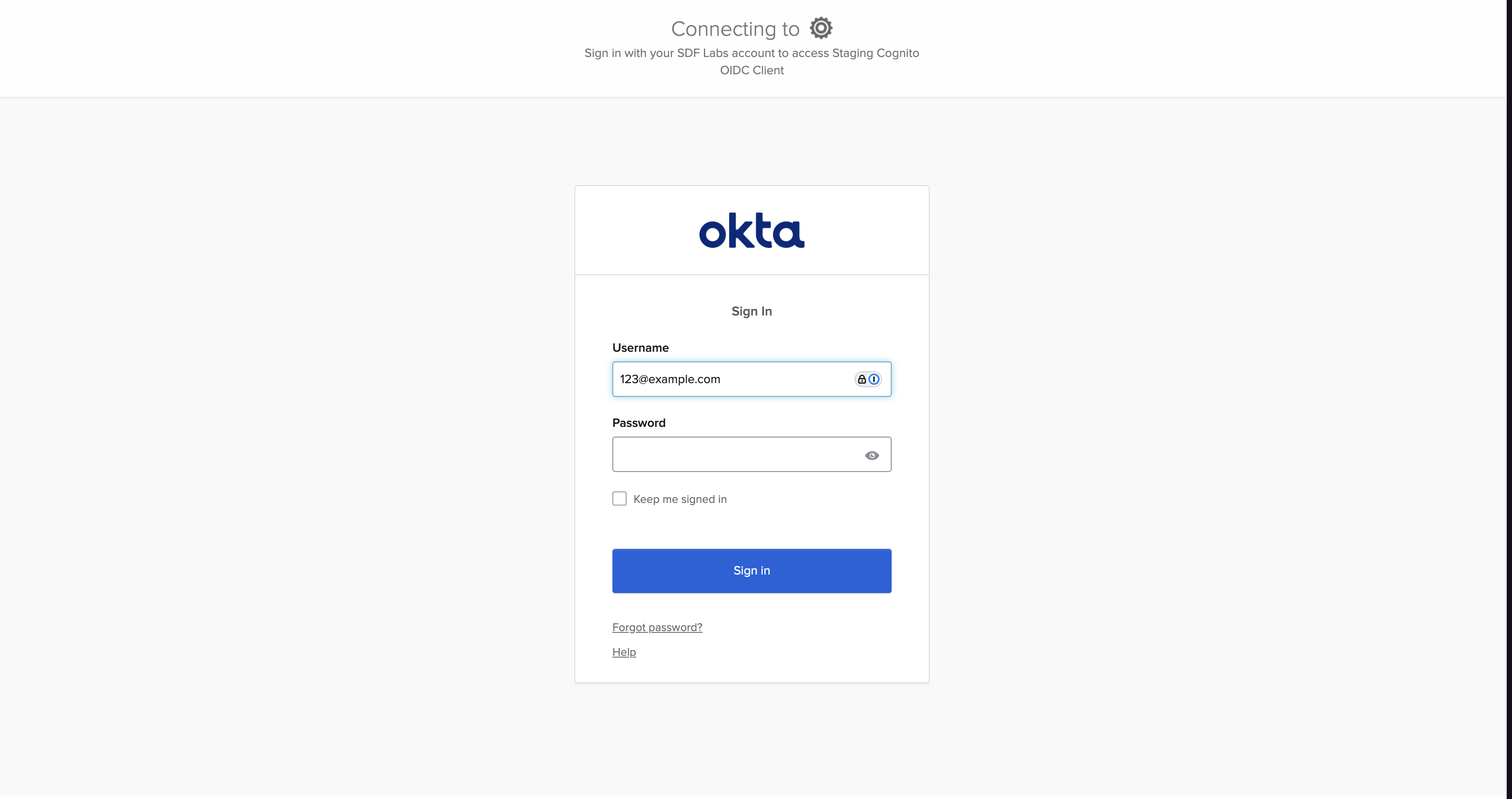Viewport: 1512px width, 799px height.
Task: Click the gear app icon beside Connecting to
Action: tap(821, 27)
